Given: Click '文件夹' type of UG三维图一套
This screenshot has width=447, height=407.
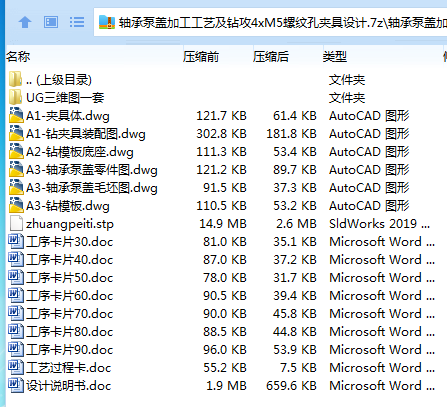Looking at the screenshot, I should pos(347,98).
